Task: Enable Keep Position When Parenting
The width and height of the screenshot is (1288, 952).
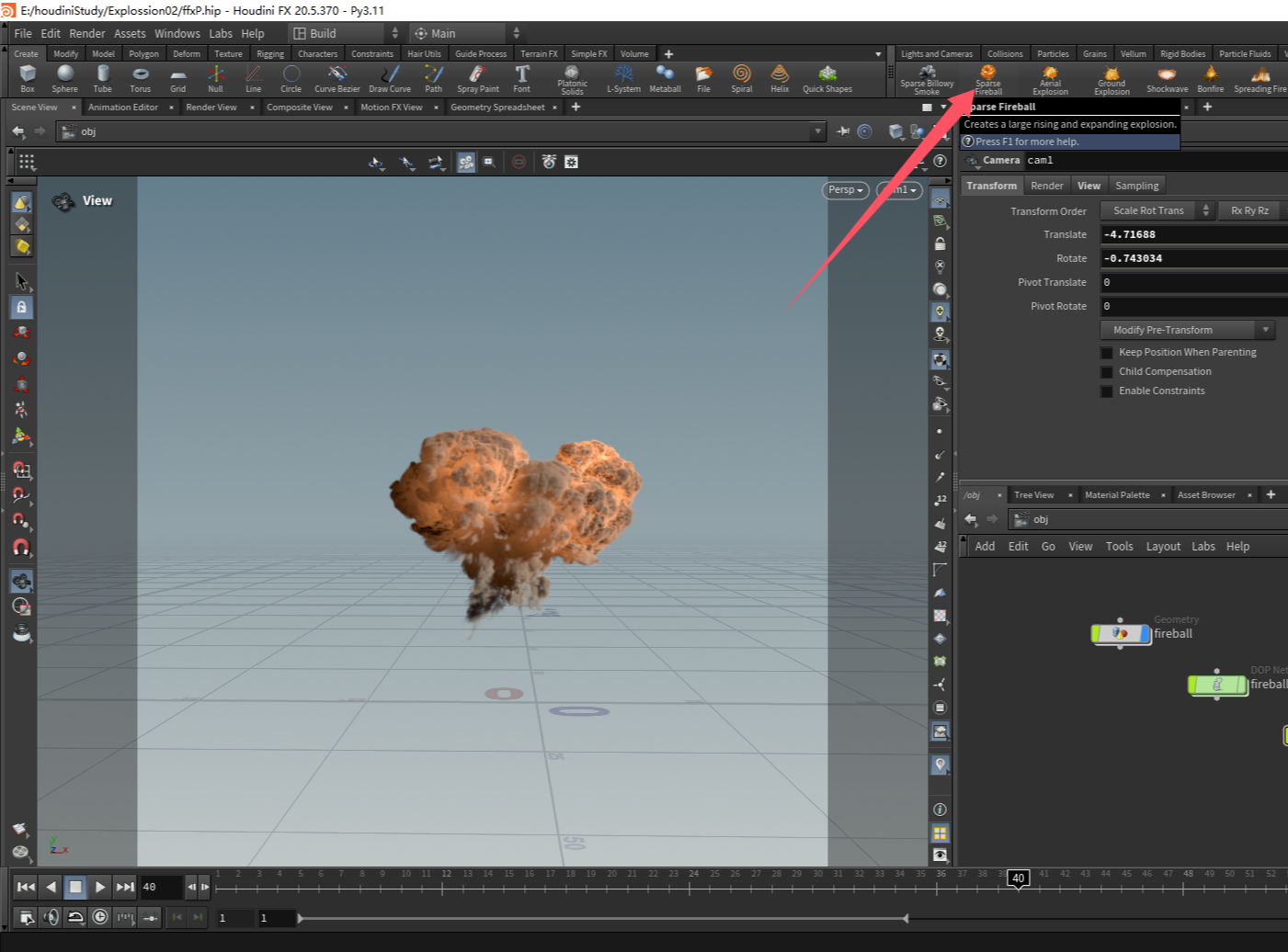Action: [1107, 353]
